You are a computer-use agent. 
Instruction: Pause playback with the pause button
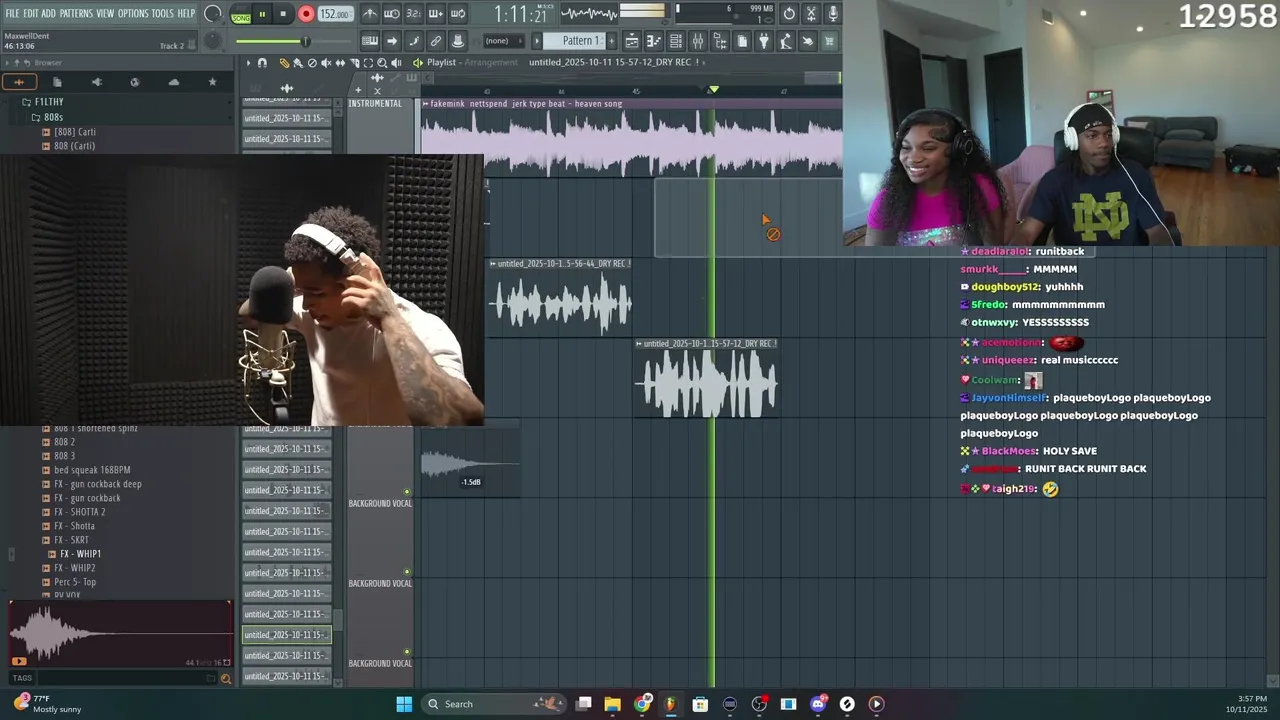pyautogui.click(x=262, y=14)
